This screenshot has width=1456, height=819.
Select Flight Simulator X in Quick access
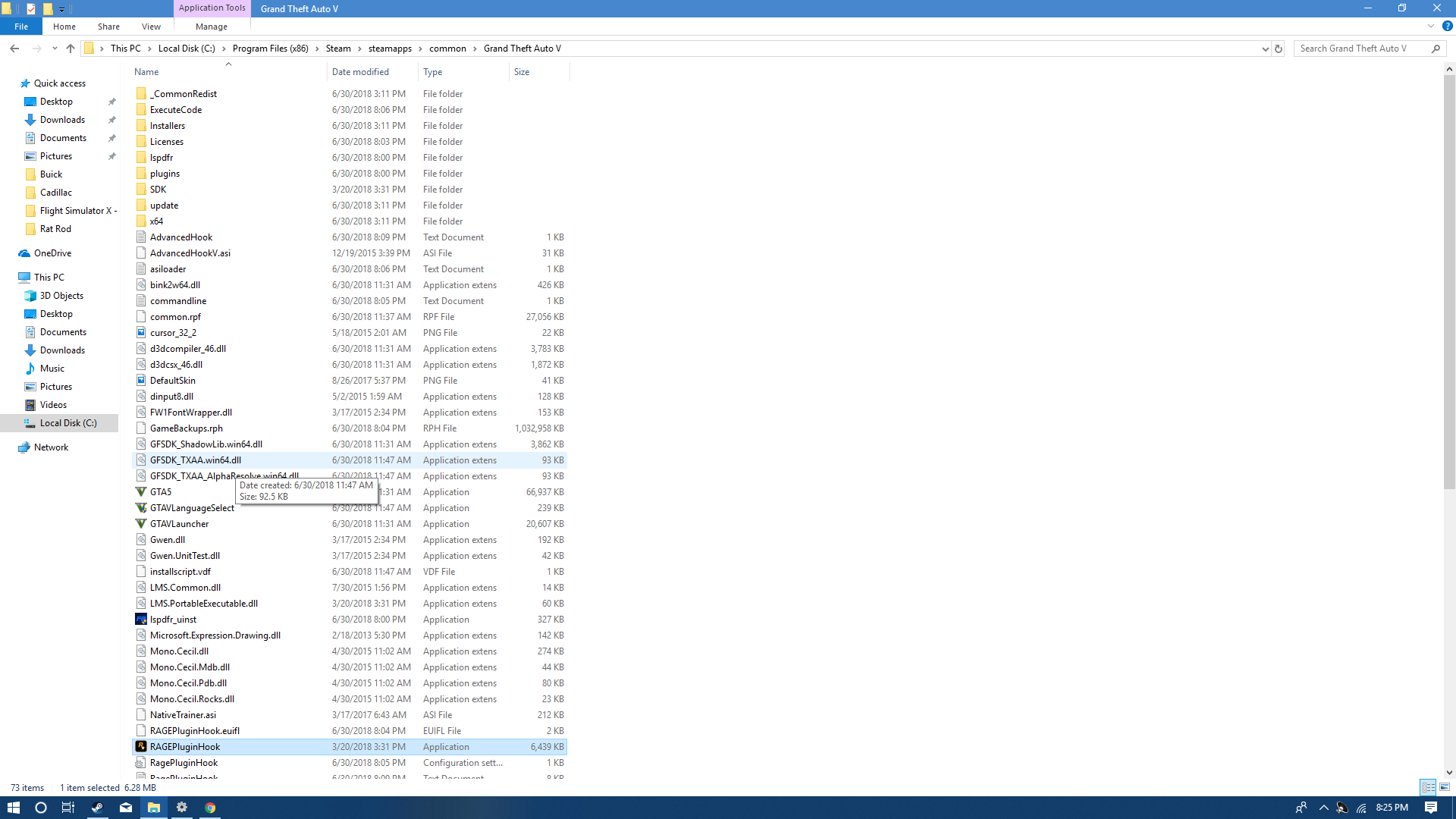click(x=77, y=211)
